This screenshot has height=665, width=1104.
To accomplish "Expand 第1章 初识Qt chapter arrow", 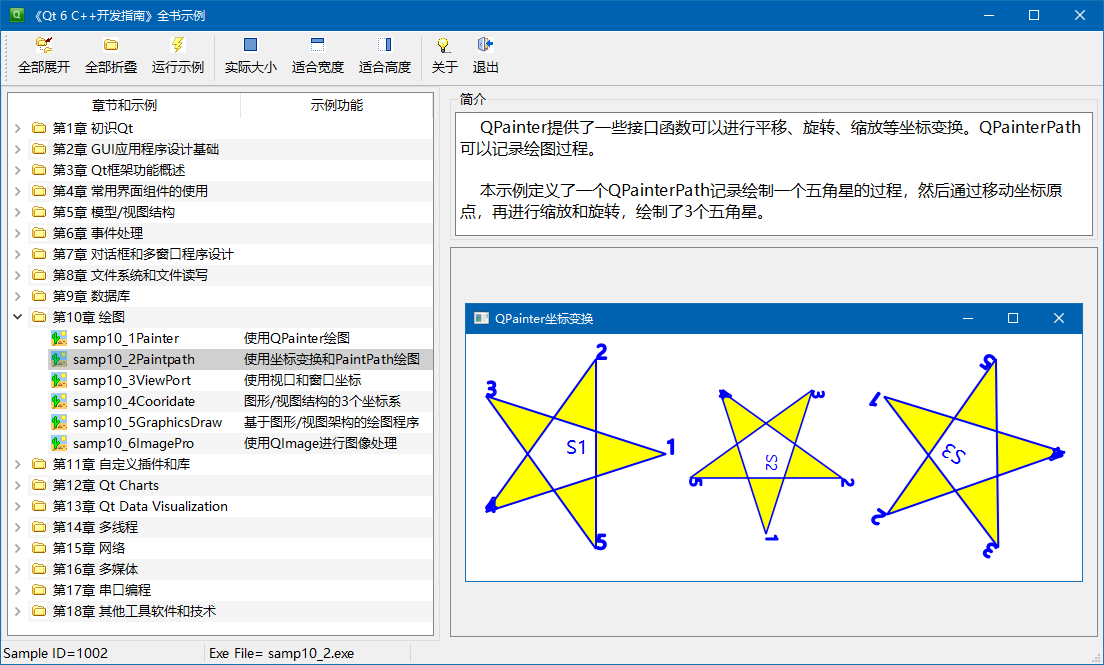I will (x=18, y=128).
